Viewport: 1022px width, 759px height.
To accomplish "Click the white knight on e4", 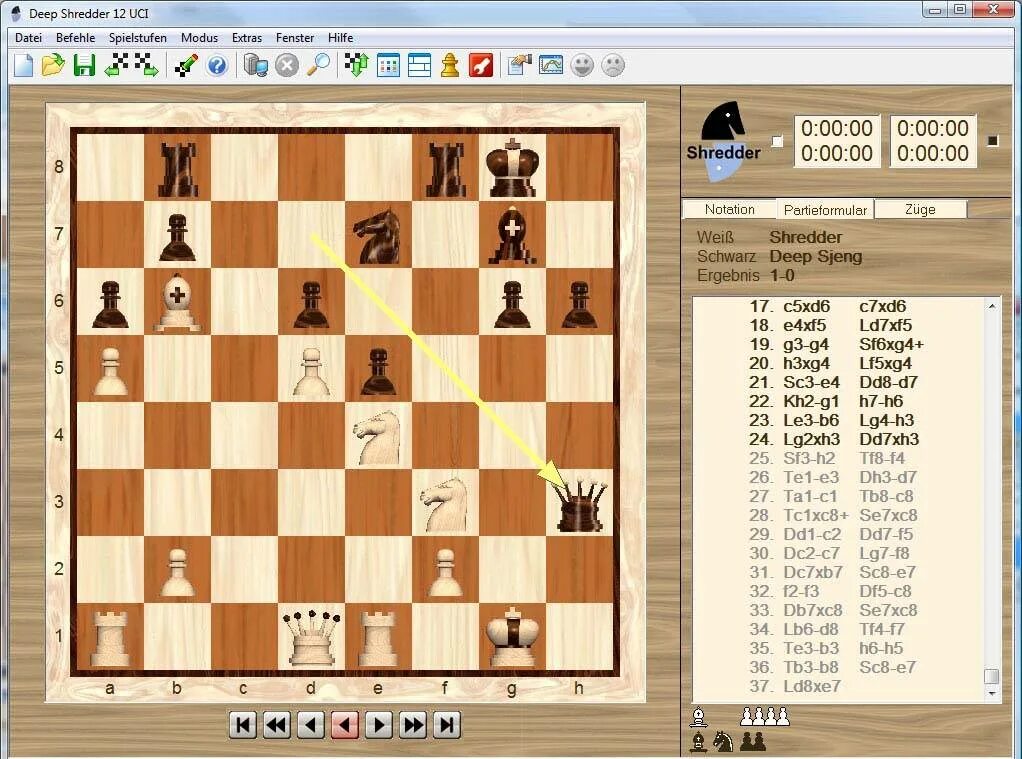I will [x=377, y=436].
